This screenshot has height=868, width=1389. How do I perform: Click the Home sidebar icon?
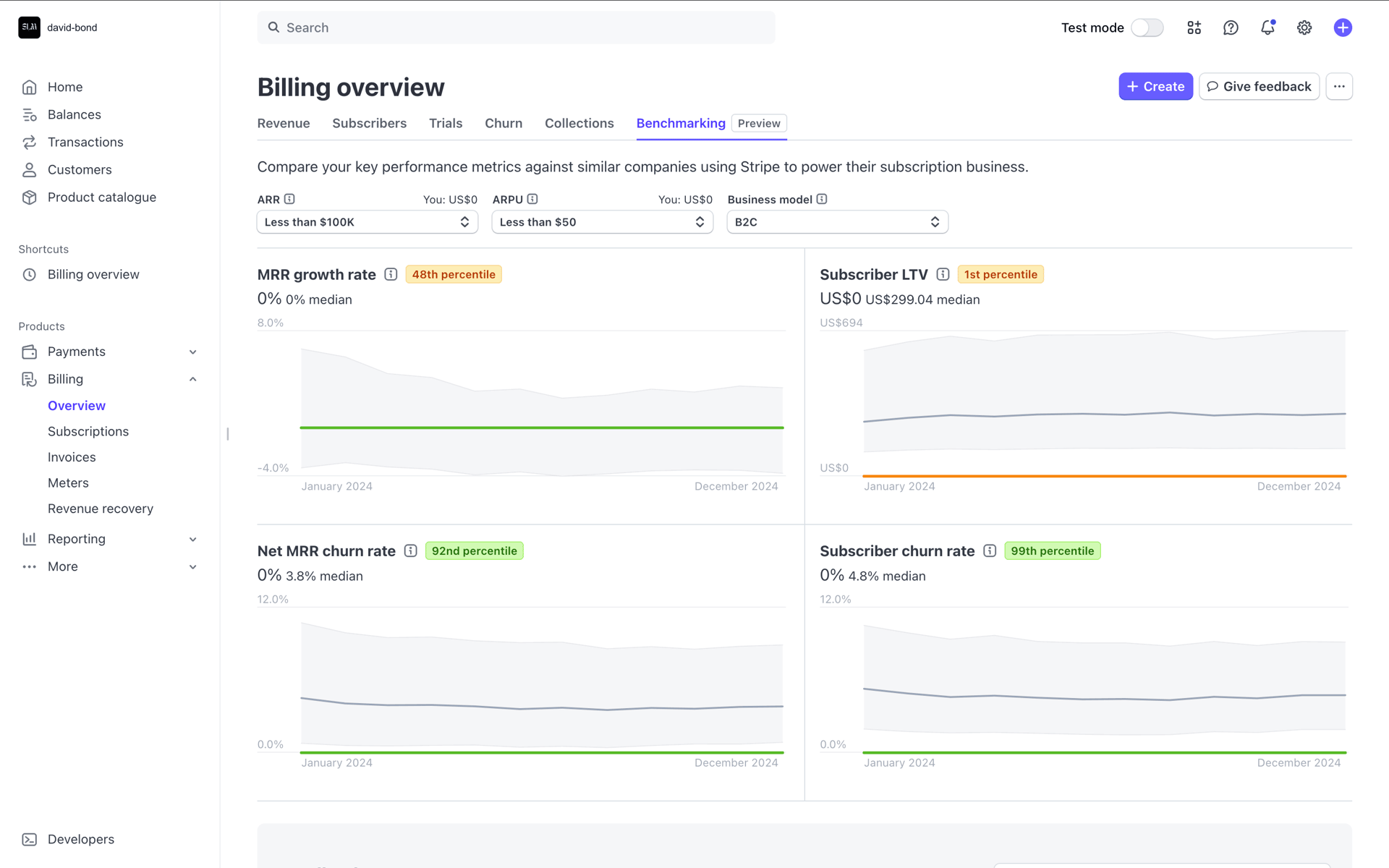pos(29,87)
